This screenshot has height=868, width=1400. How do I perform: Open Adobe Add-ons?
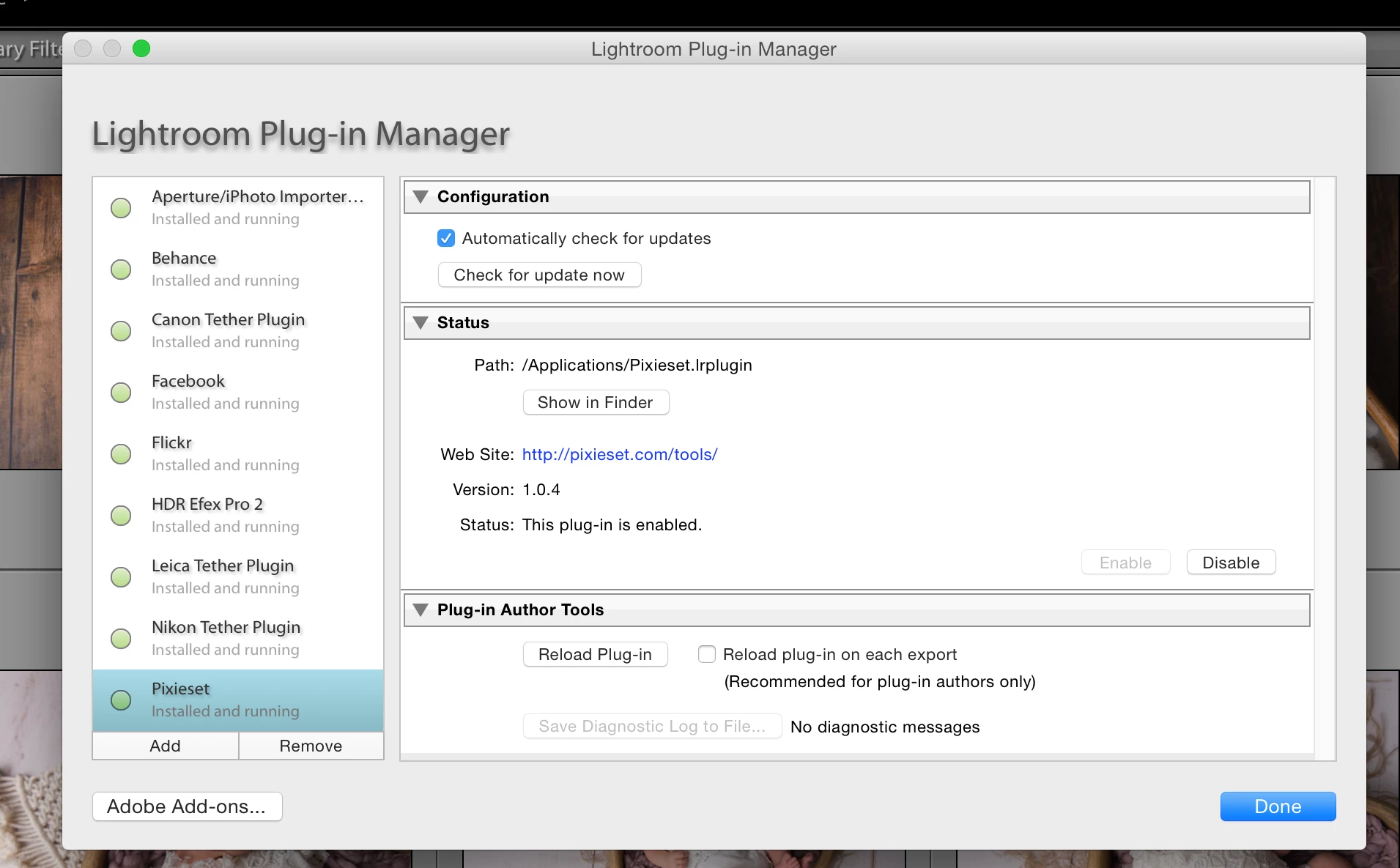(x=187, y=806)
